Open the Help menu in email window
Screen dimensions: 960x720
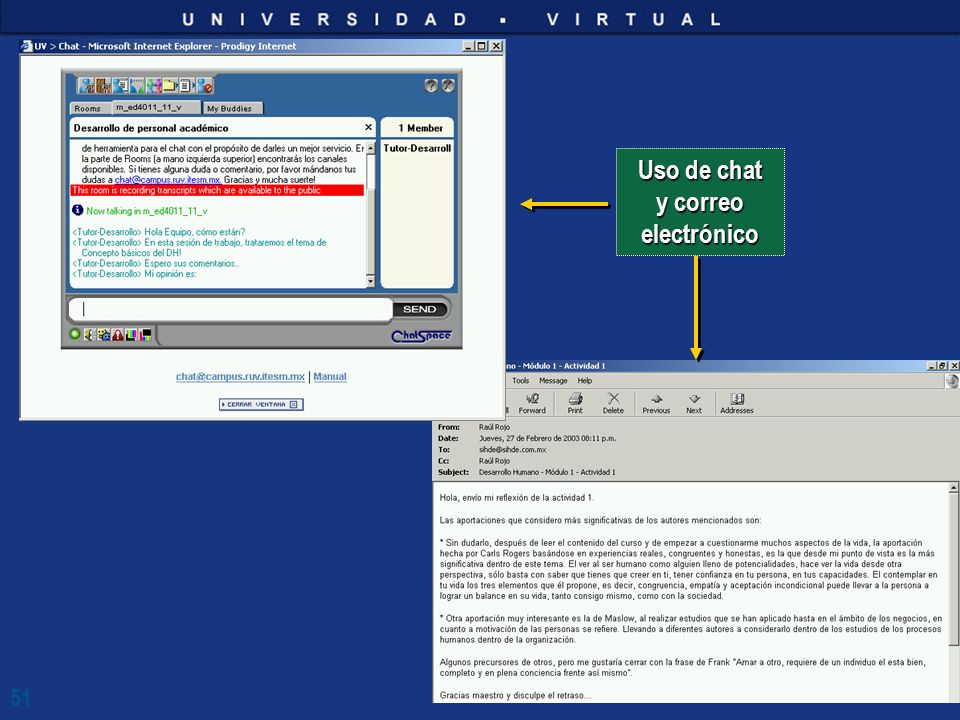point(585,381)
